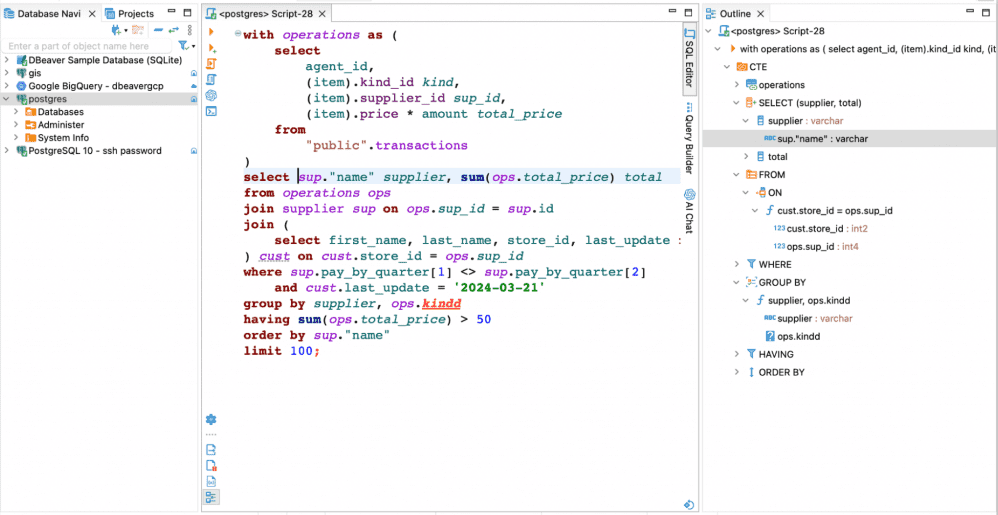Expand the WHERE node in Outline
The height and width of the screenshot is (515, 998).
[737, 265]
